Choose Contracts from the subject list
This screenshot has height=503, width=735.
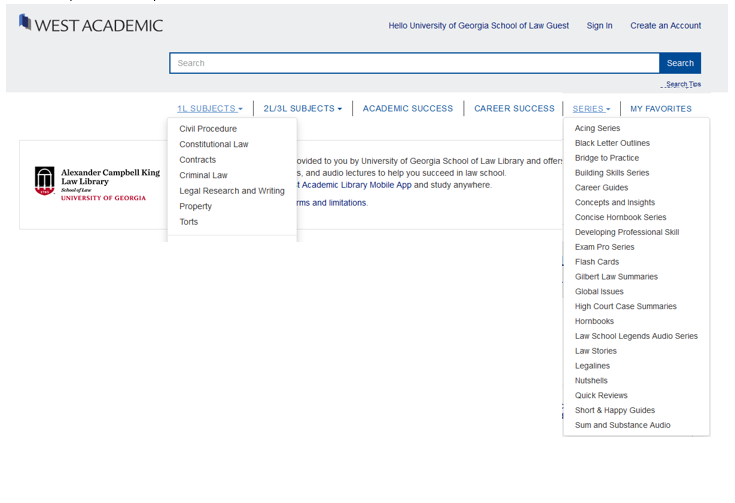point(198,160)
